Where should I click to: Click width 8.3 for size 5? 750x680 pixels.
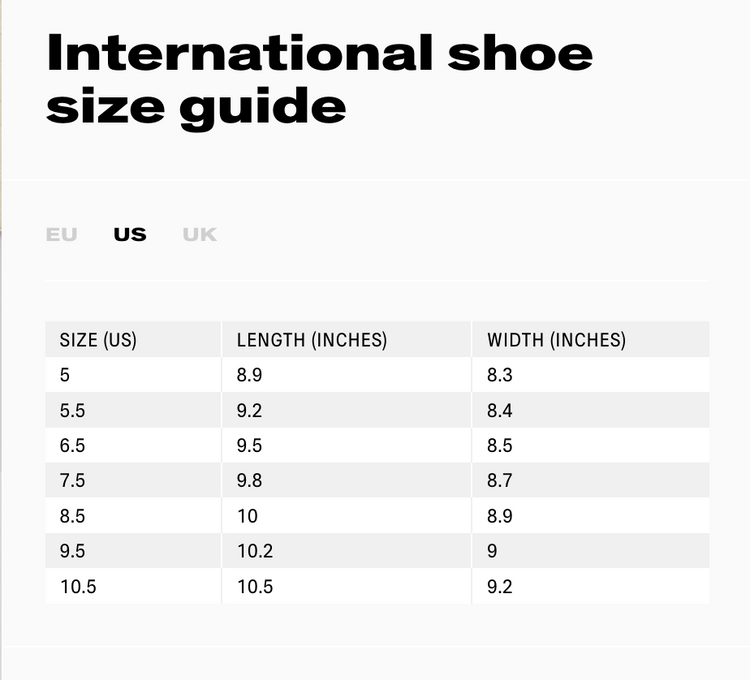[x=500, y=375]
